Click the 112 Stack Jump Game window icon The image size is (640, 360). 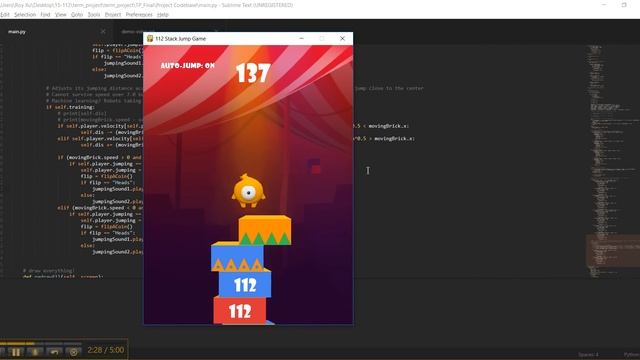pyautogui.click(x=150, y=38)
